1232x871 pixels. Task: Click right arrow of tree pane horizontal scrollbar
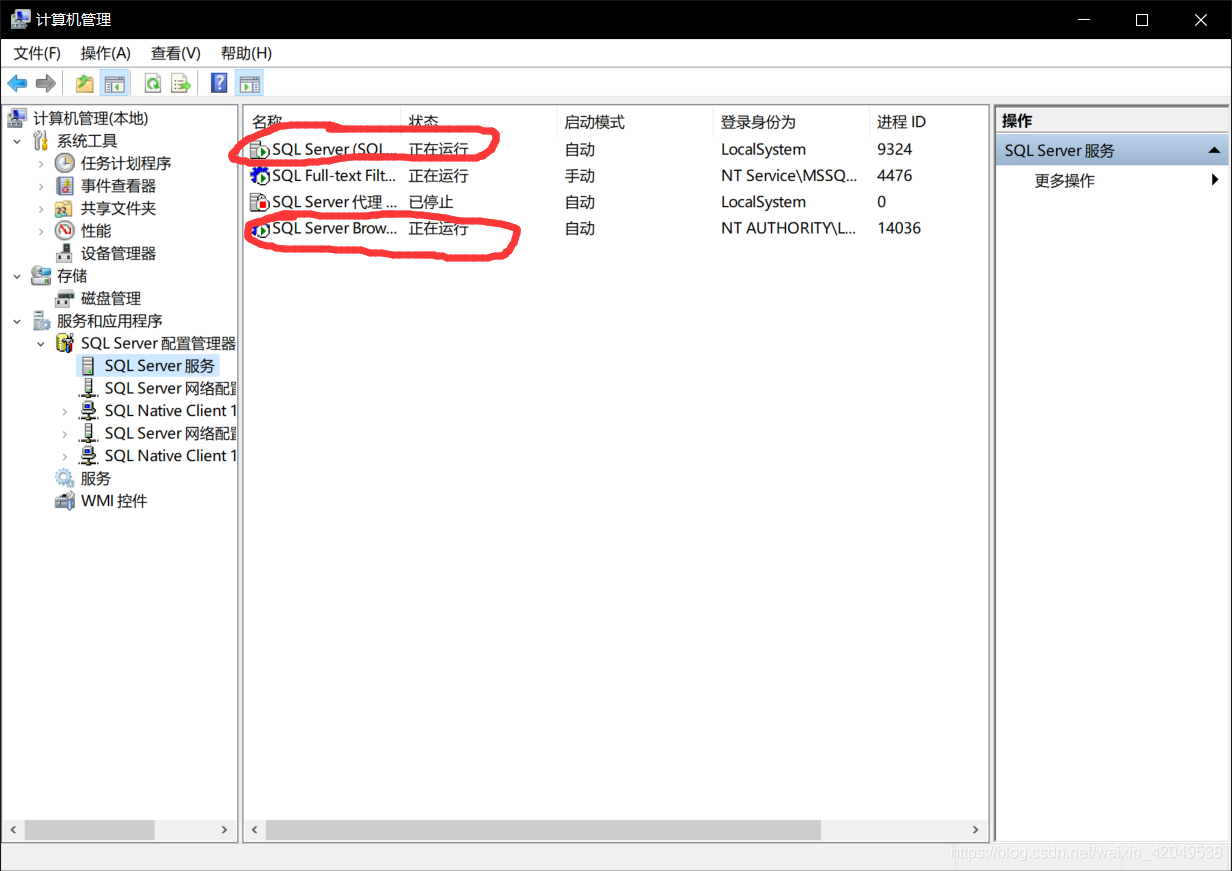[225, 830]
